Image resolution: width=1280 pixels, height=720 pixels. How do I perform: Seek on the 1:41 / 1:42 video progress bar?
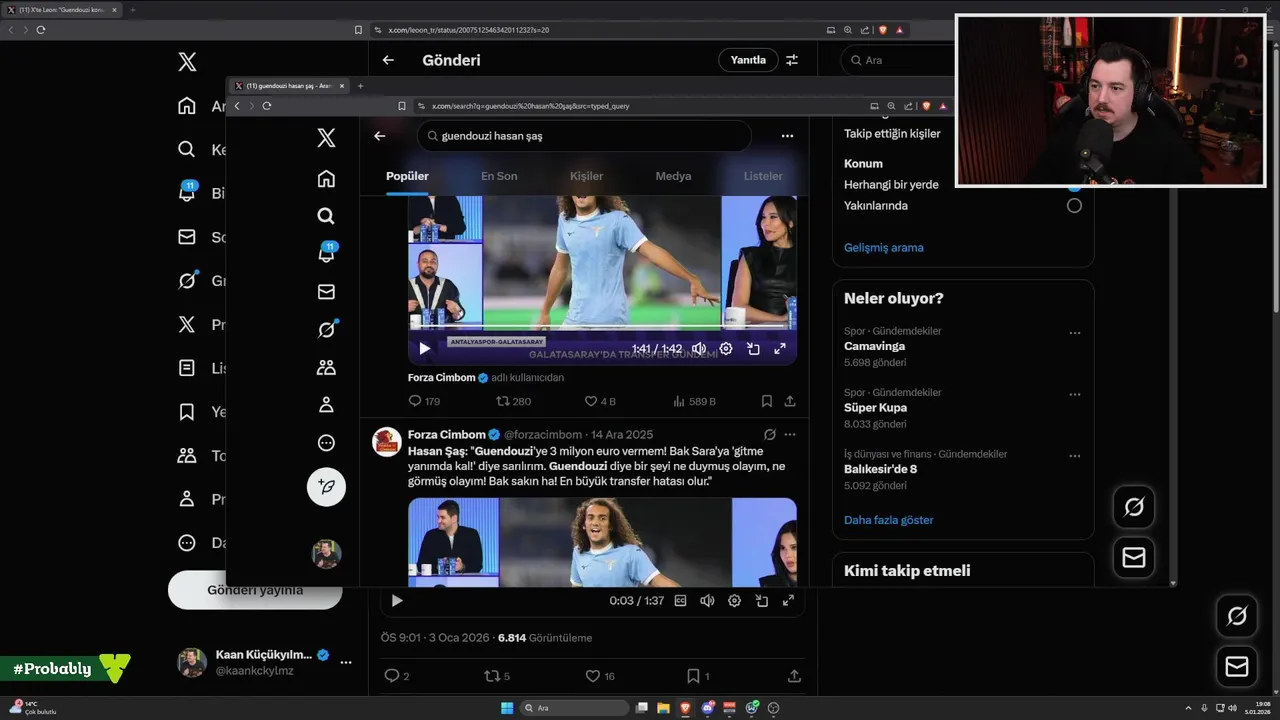pos(602,328)
